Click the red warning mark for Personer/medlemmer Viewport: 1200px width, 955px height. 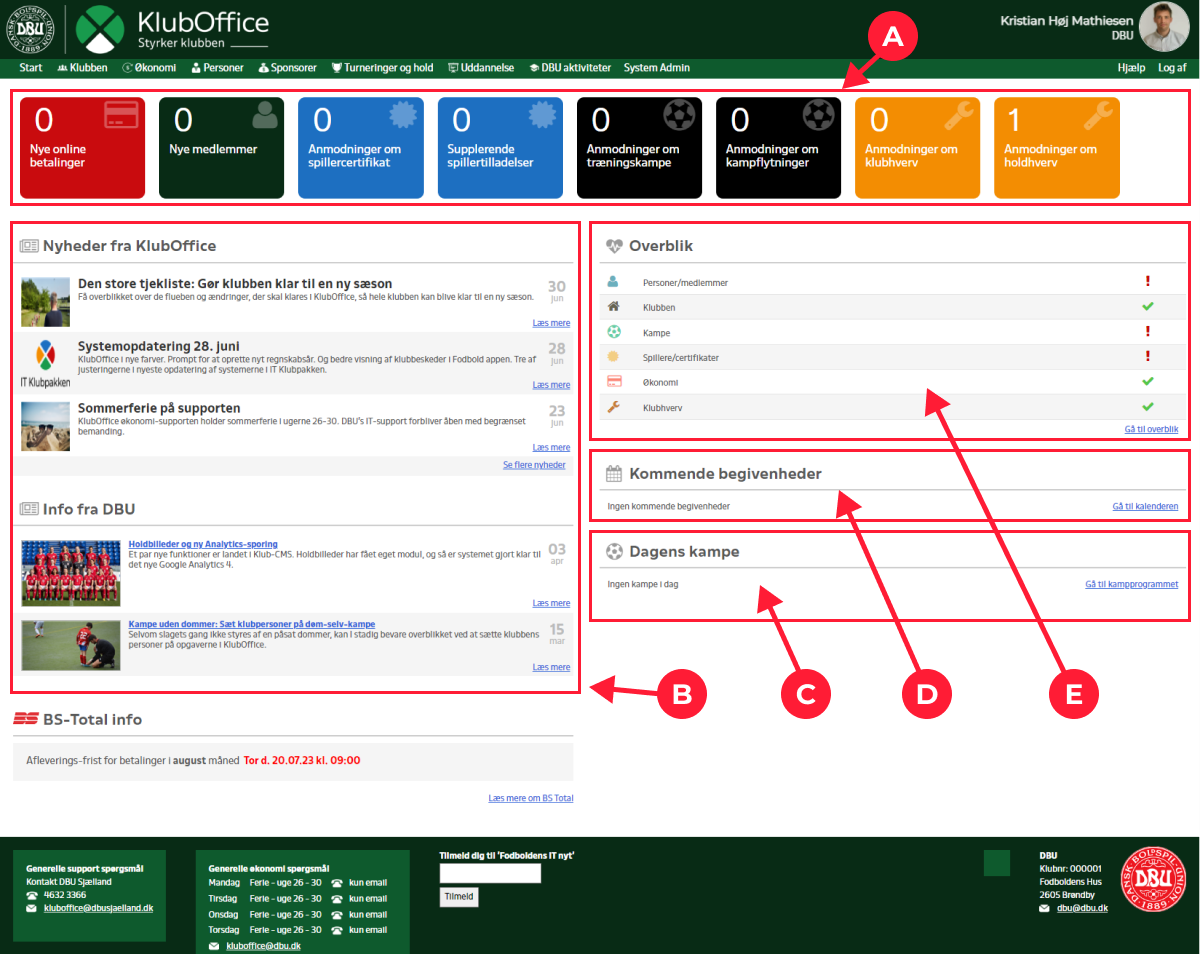pos(1147,282)
